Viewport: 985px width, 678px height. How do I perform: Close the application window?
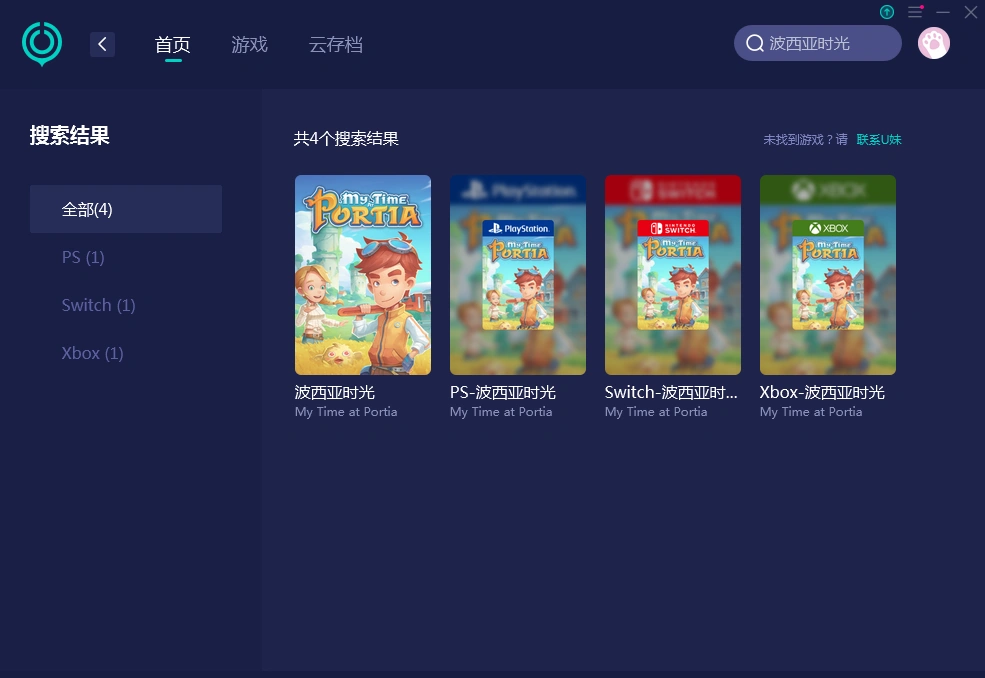click(971, 12)
